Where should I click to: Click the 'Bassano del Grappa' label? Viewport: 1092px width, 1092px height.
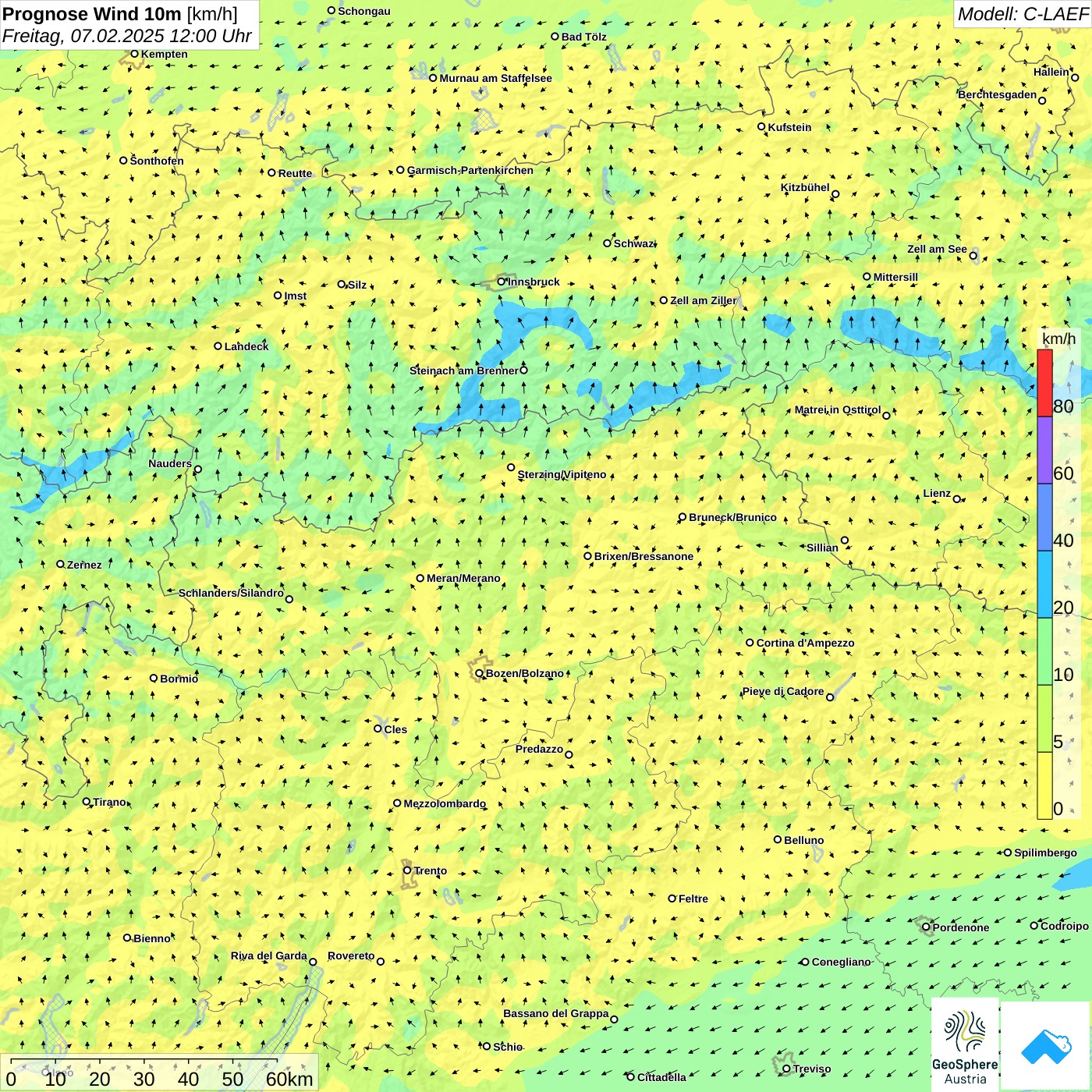coord(556,1013)
